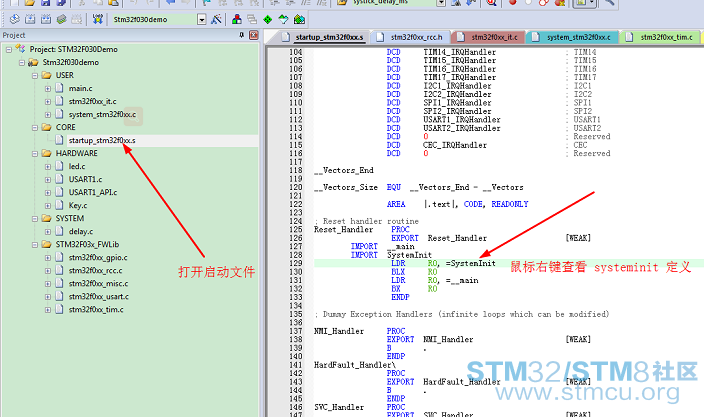Viewport: 704px width, 417px height.
Task: Select stm32f0xx_rcc.c in FWLib group
Action: click(x=95, y=270)
